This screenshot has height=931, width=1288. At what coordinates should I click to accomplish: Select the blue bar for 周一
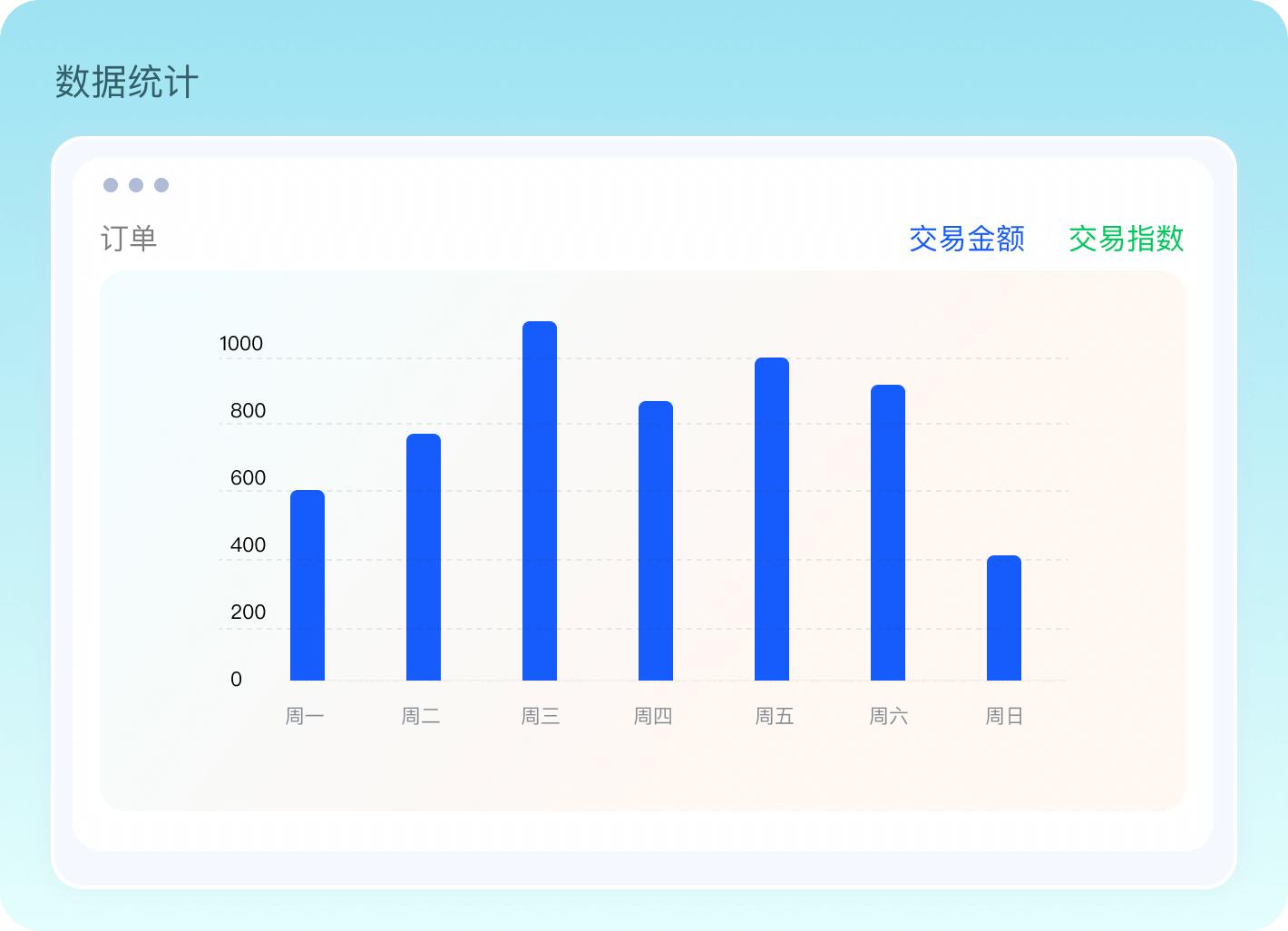pos(307,585)
